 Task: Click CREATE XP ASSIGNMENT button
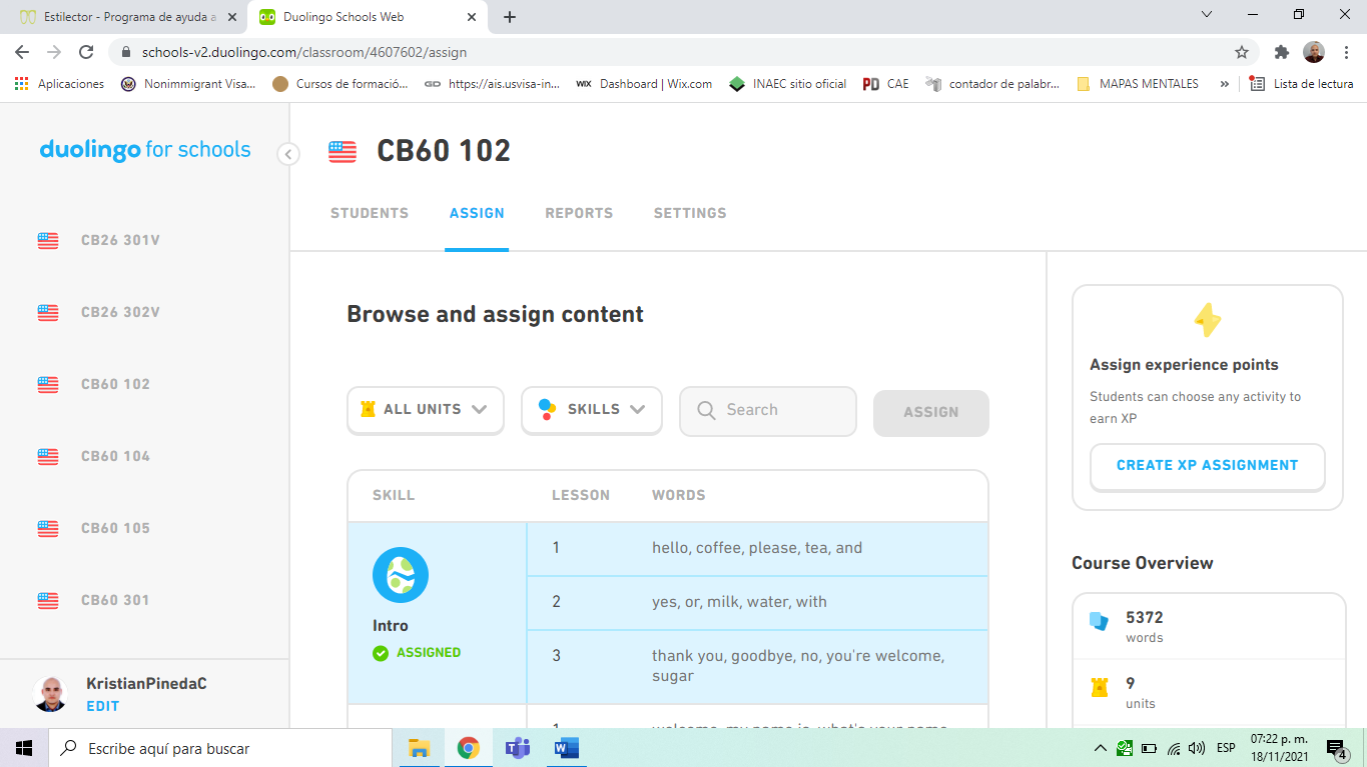(1207, 466)
